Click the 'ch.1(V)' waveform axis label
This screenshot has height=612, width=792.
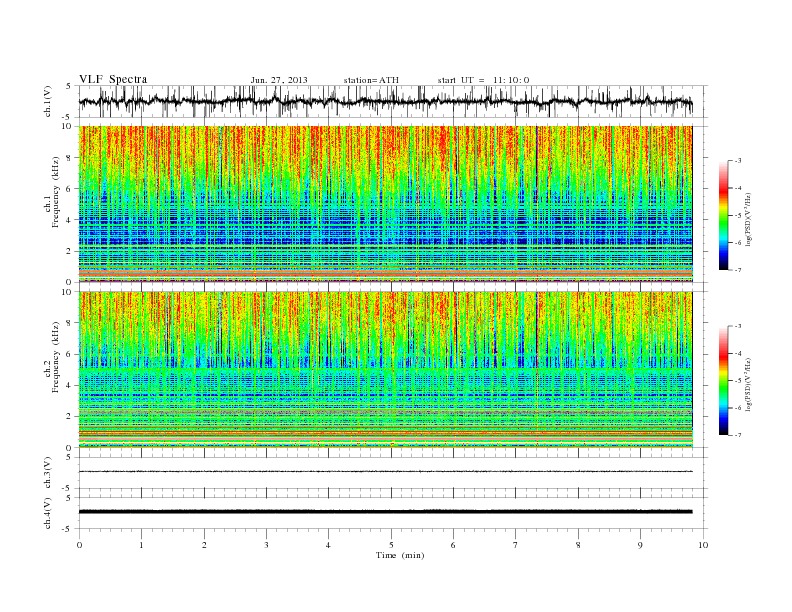click(x=48, y=101)
